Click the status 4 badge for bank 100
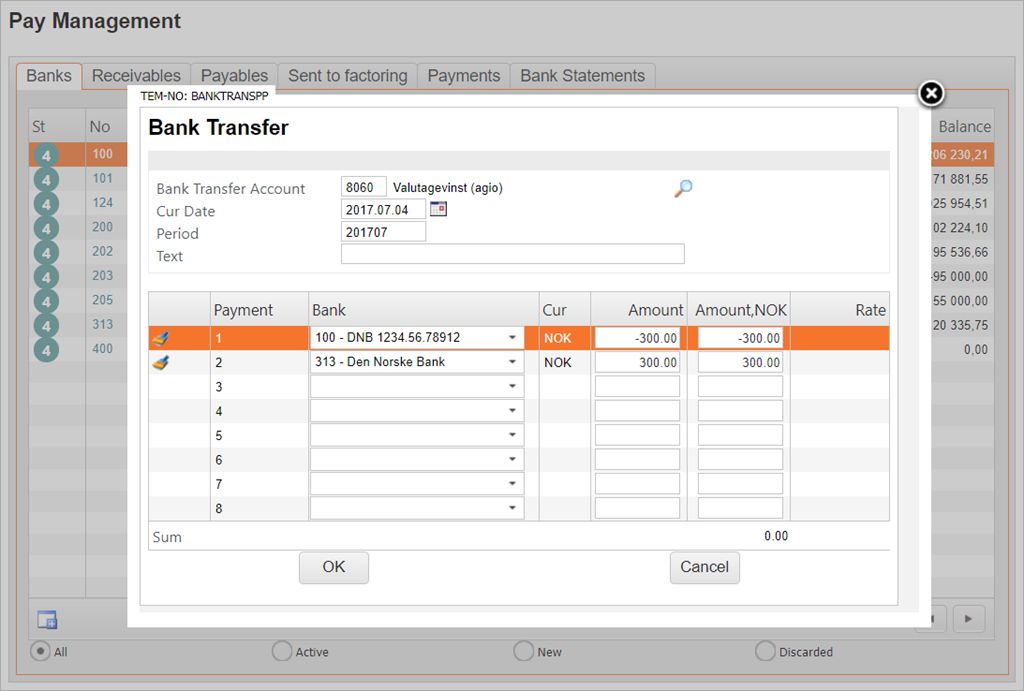Screen dimensions: 1024x691 [x=46, y=155]
